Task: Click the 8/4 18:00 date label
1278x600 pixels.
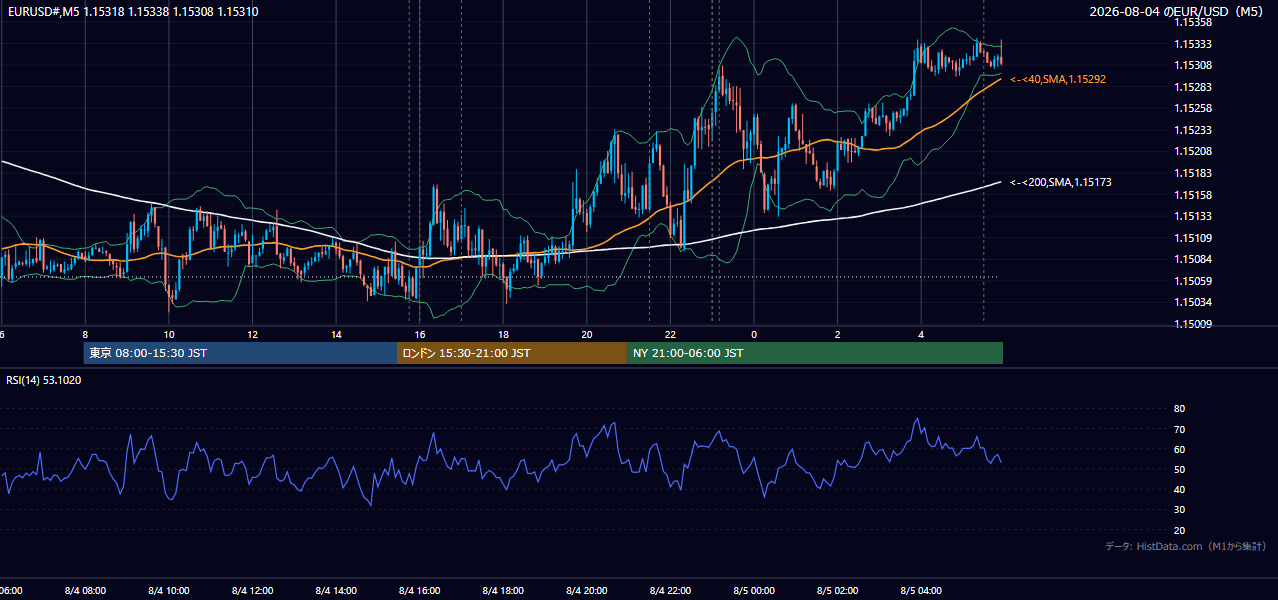Action: coord(504,590)
